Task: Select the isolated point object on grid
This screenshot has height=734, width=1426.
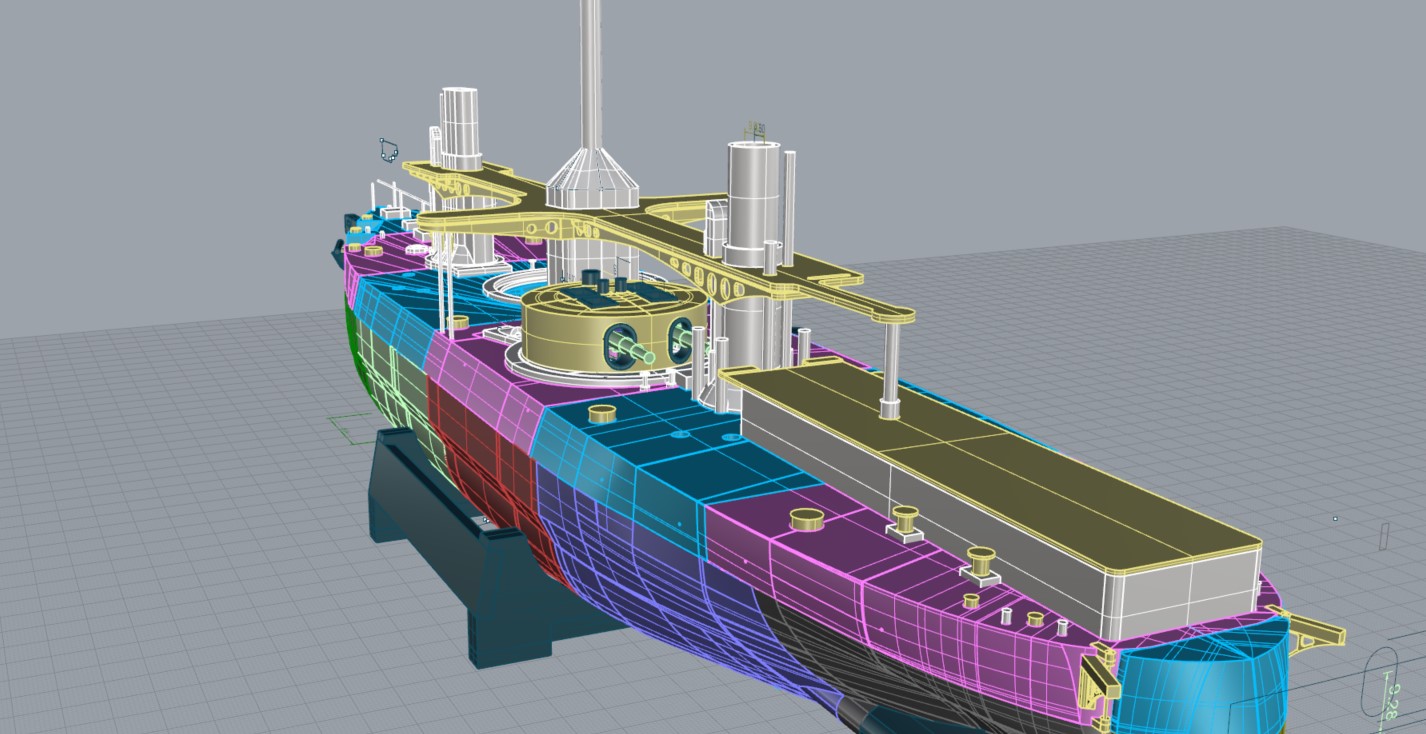Action: (1335, 519)
